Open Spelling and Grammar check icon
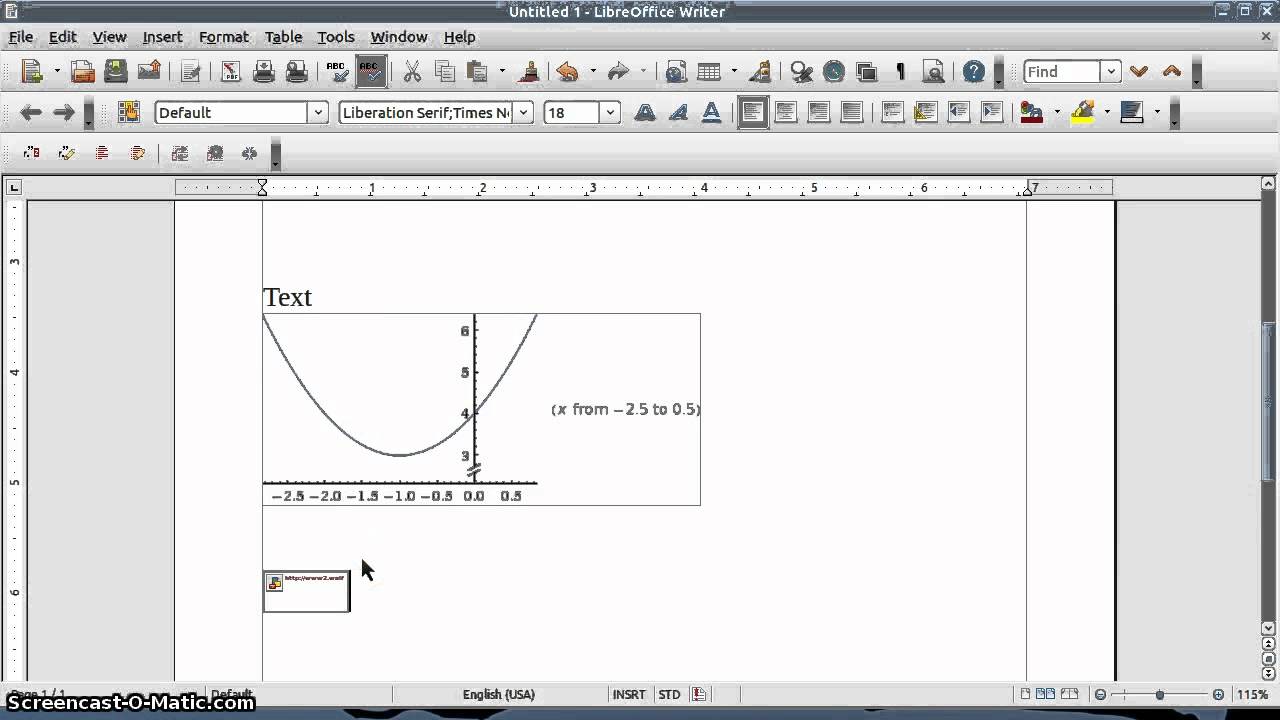This screenshot has height=720, width=1280. [337, 71]
